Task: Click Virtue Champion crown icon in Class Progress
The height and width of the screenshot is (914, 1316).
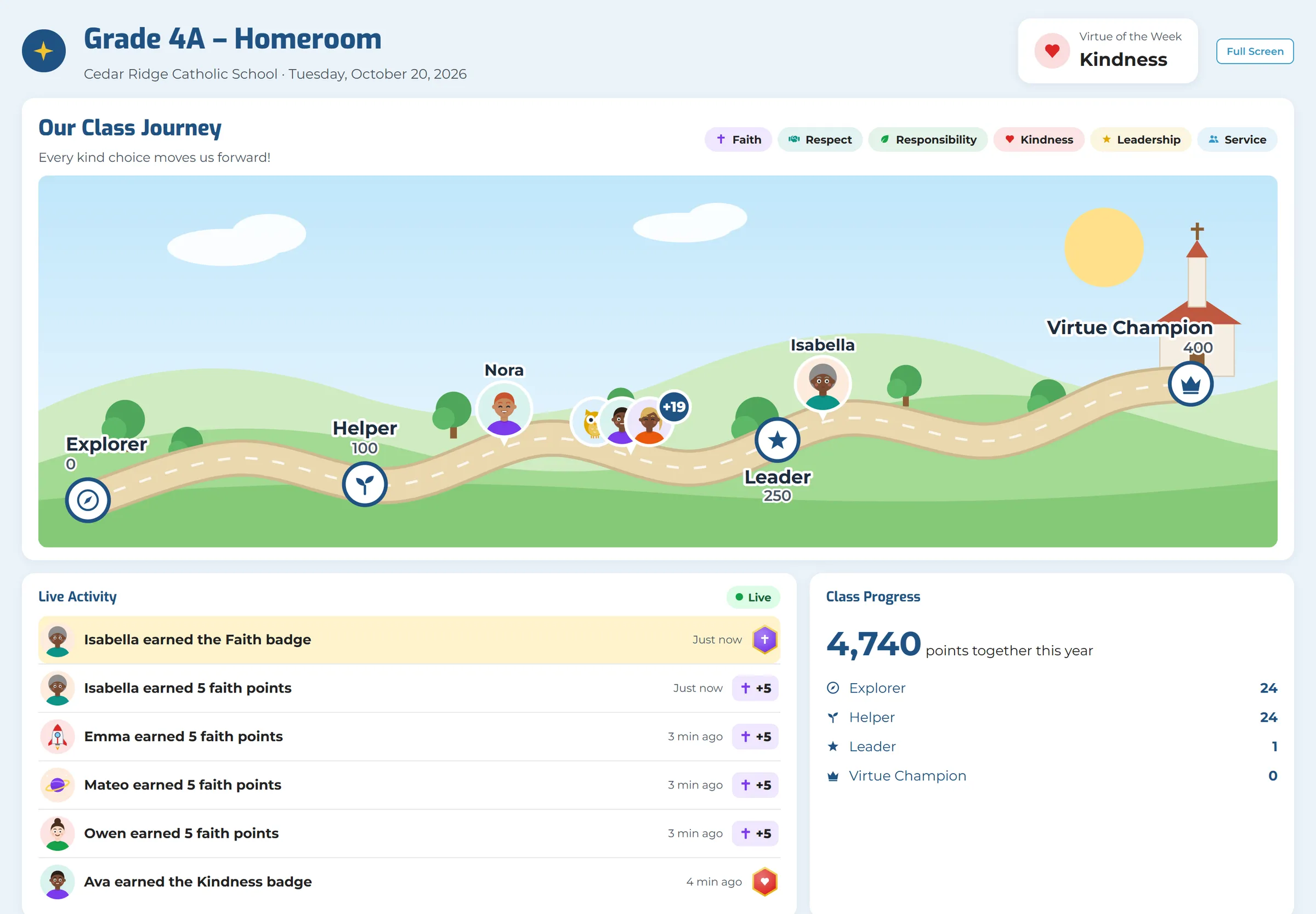Action: (x=833, y=776)
